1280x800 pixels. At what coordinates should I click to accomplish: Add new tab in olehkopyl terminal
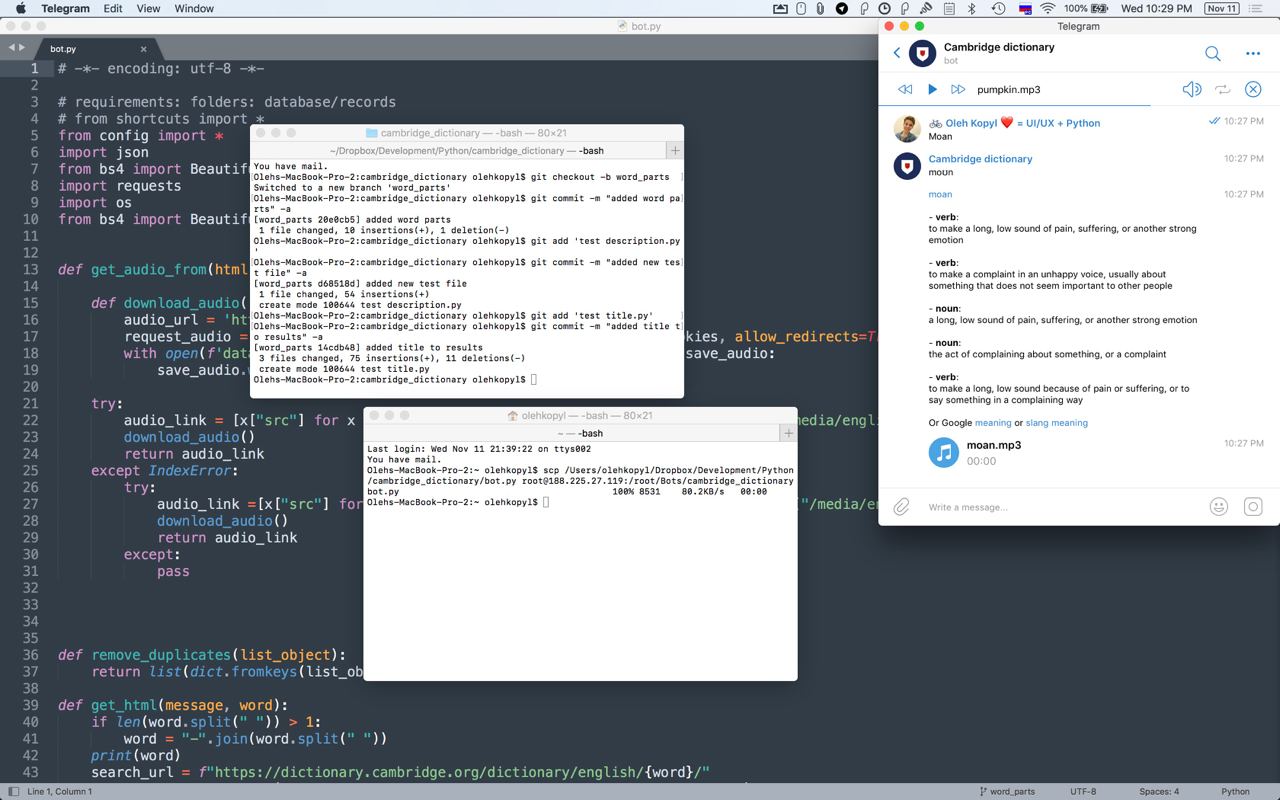point(789,433)
